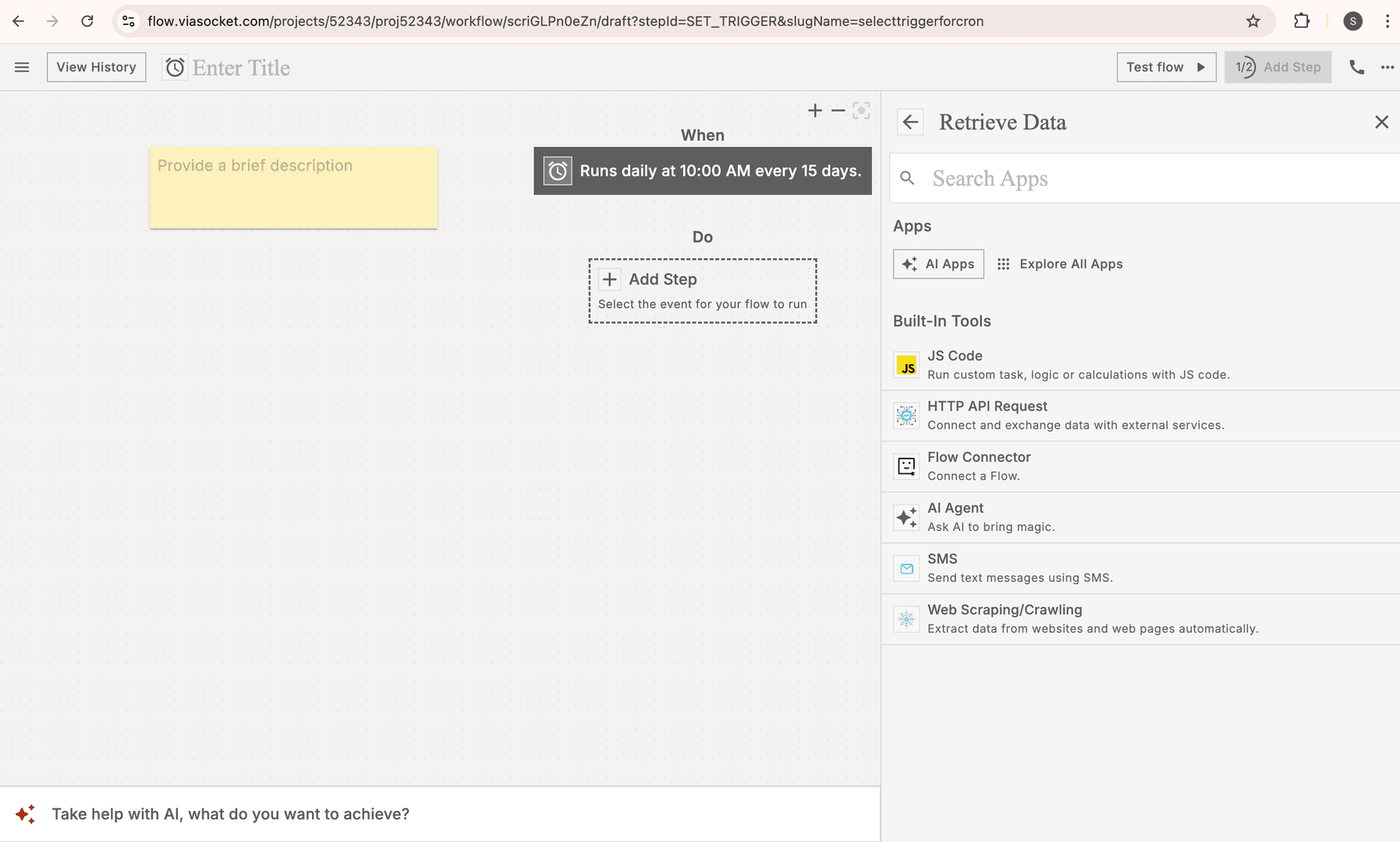Open Chrome three-dot menu
This screenshot has height=842, width=1400.
pyautogui.click(x=1388, y=21)
